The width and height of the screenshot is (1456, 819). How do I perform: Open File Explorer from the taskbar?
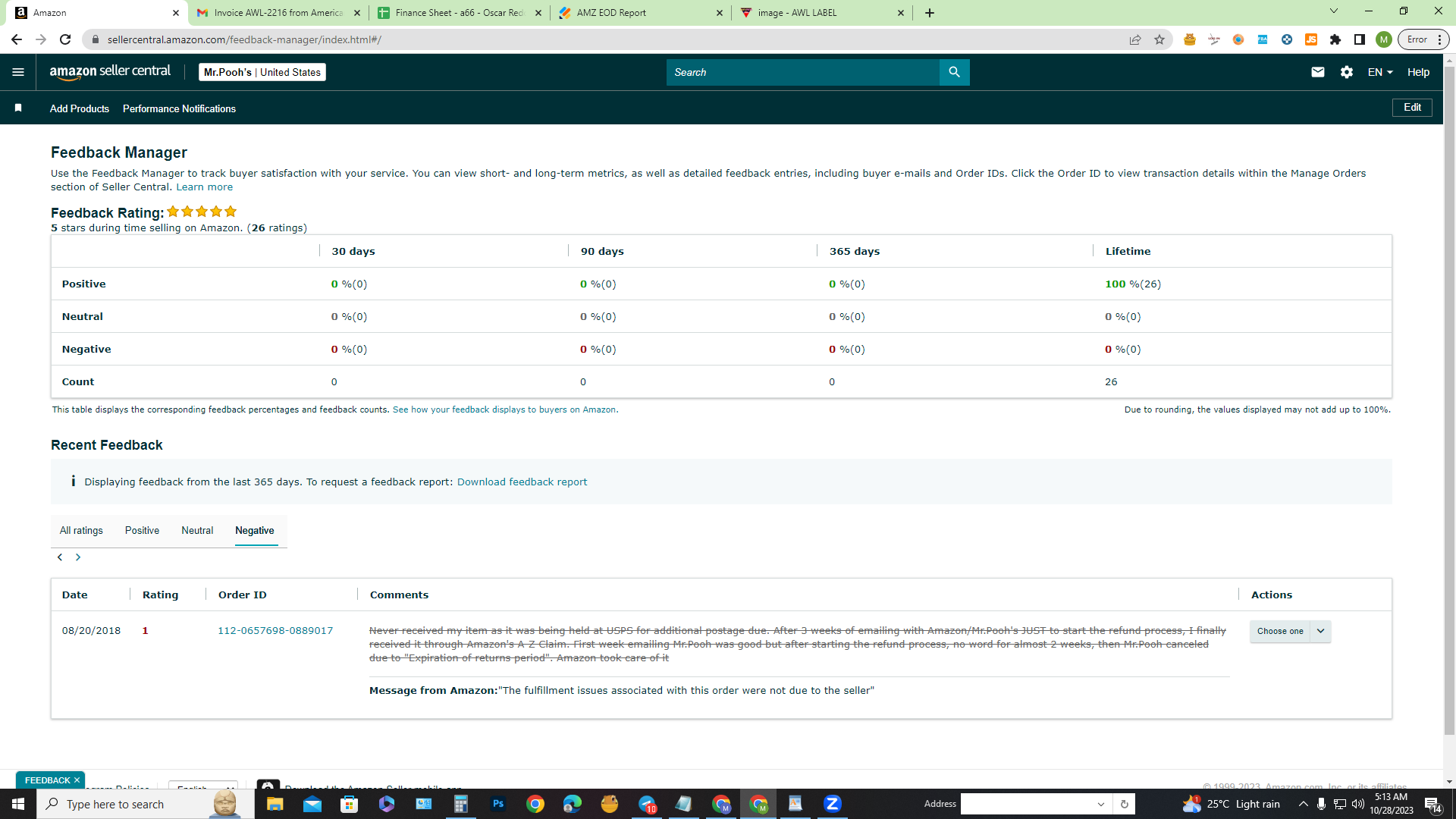click(275, 804)
